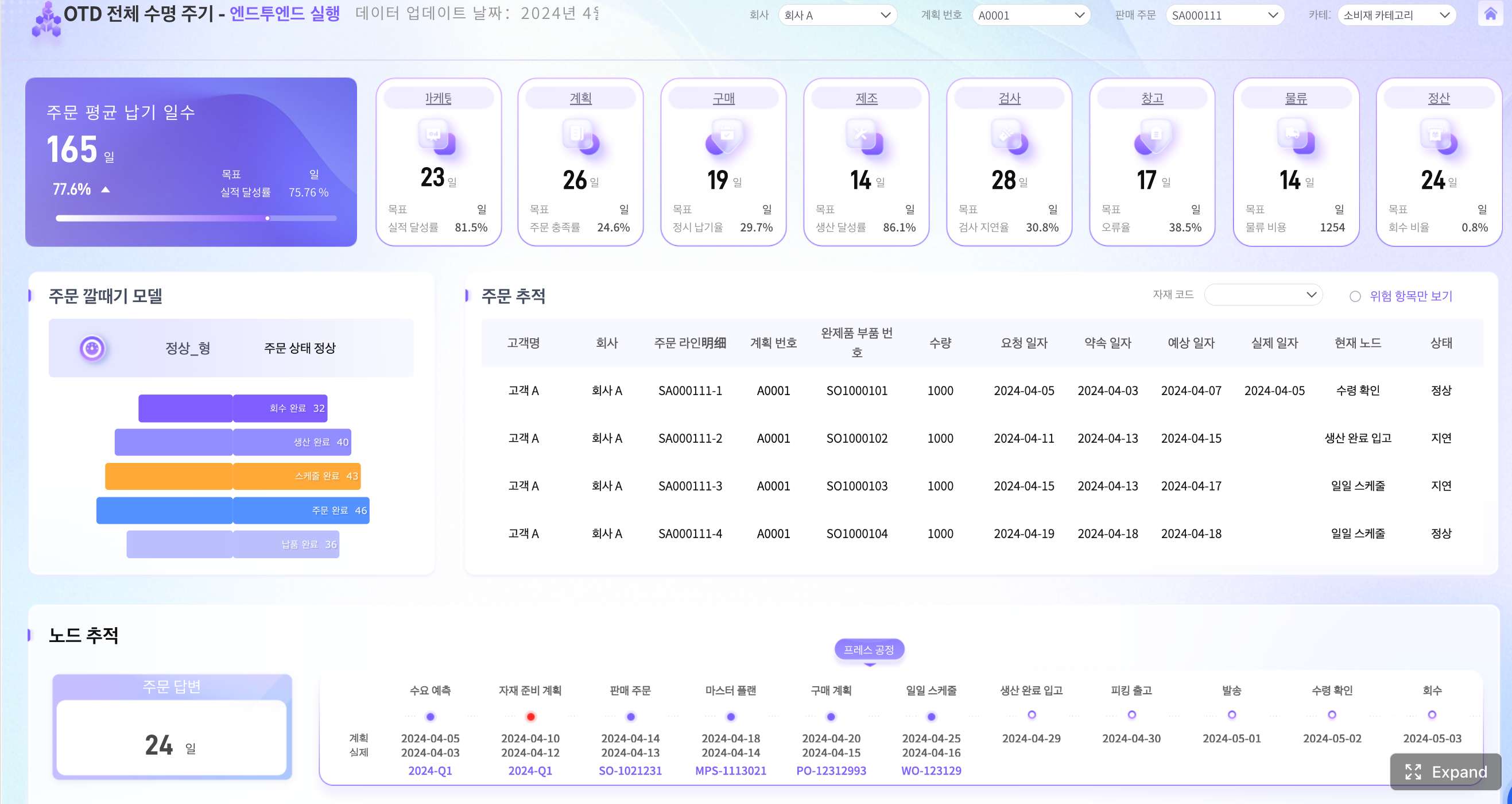The height and width of the screenshot is (804, 1512).
Task: Toggle the 위험 항목만 보기 radio button
Action: point(1355,296)
